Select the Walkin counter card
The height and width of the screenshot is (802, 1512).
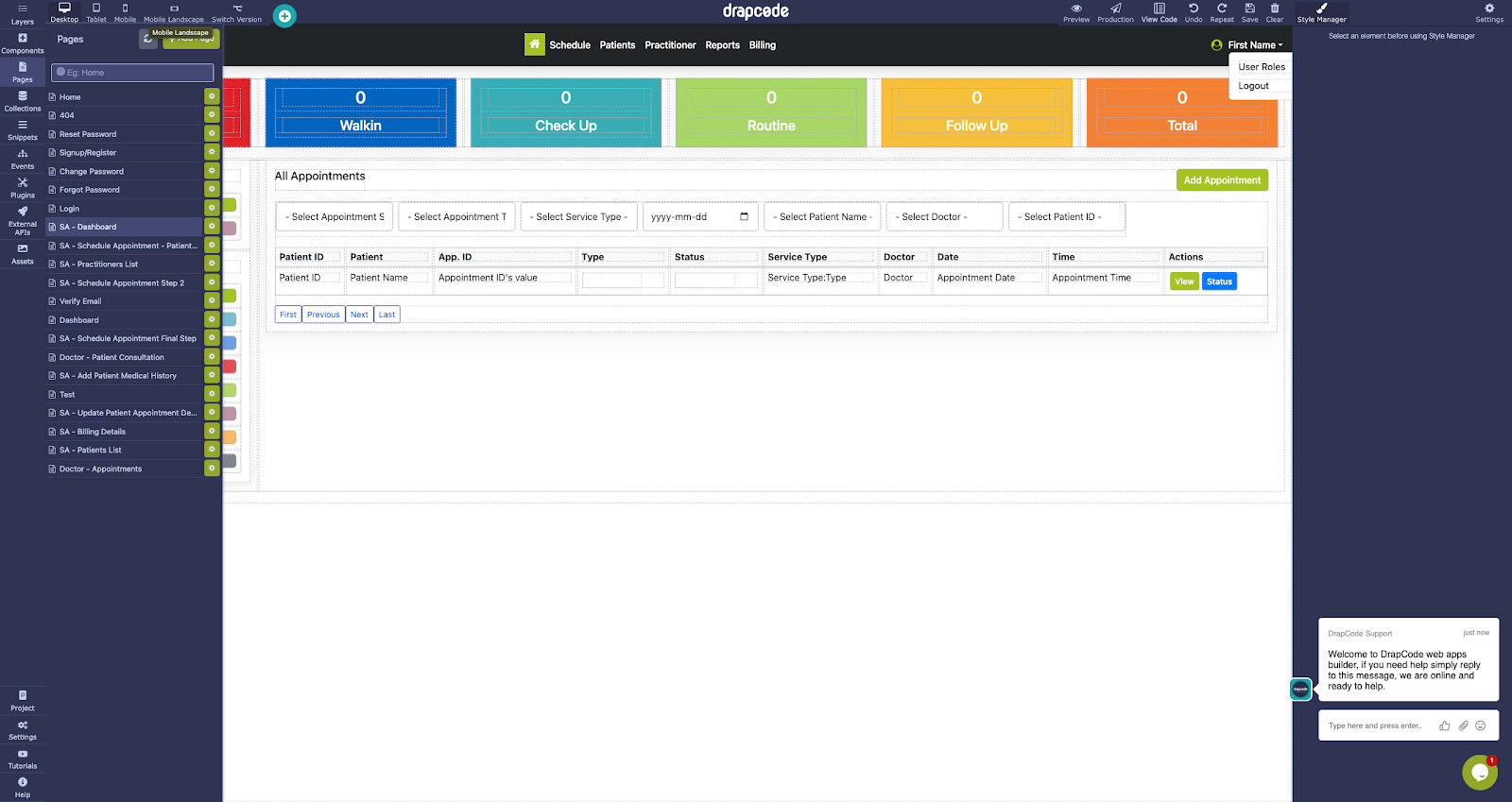[x=361, y=112]
